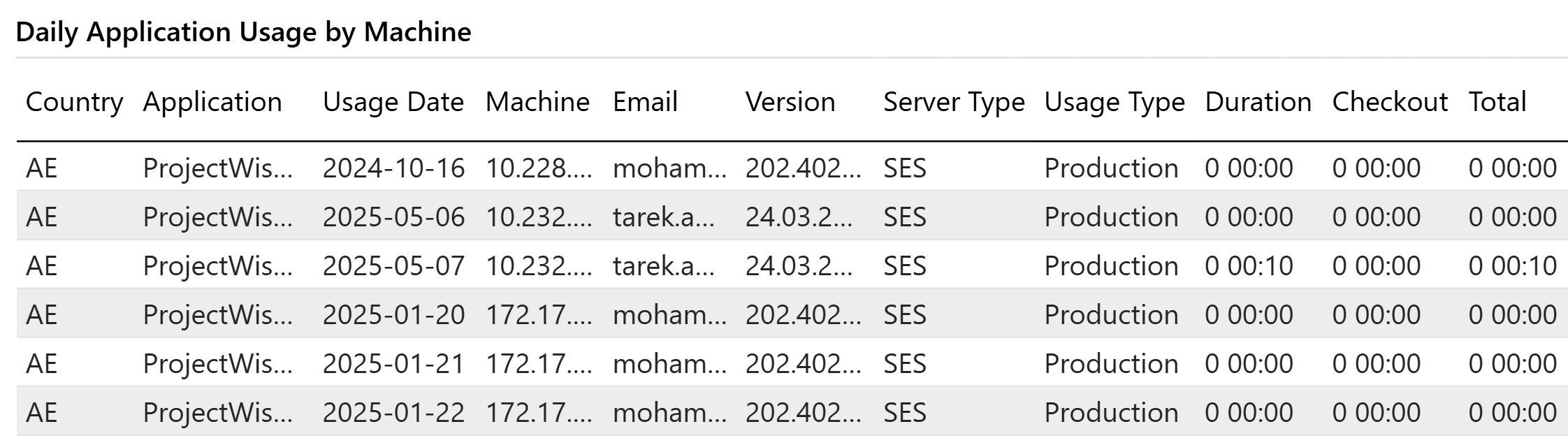Viewport: 1568px width, 438px height.
Task: Click the Application column header
Action: (x=212, y=102)
